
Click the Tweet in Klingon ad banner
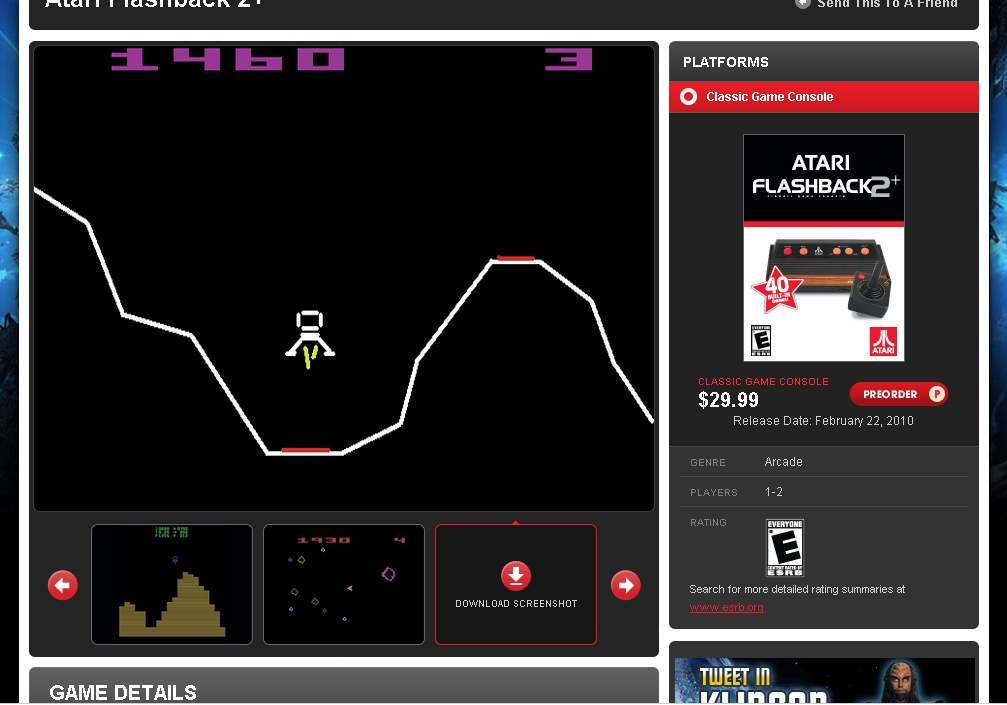(824, 681)
